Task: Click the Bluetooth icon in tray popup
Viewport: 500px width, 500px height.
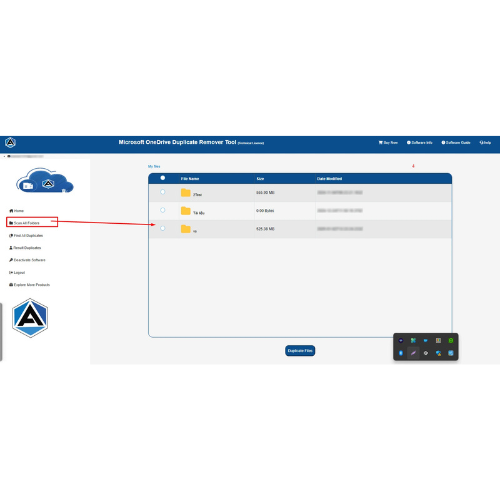Action: coord(401,353)
